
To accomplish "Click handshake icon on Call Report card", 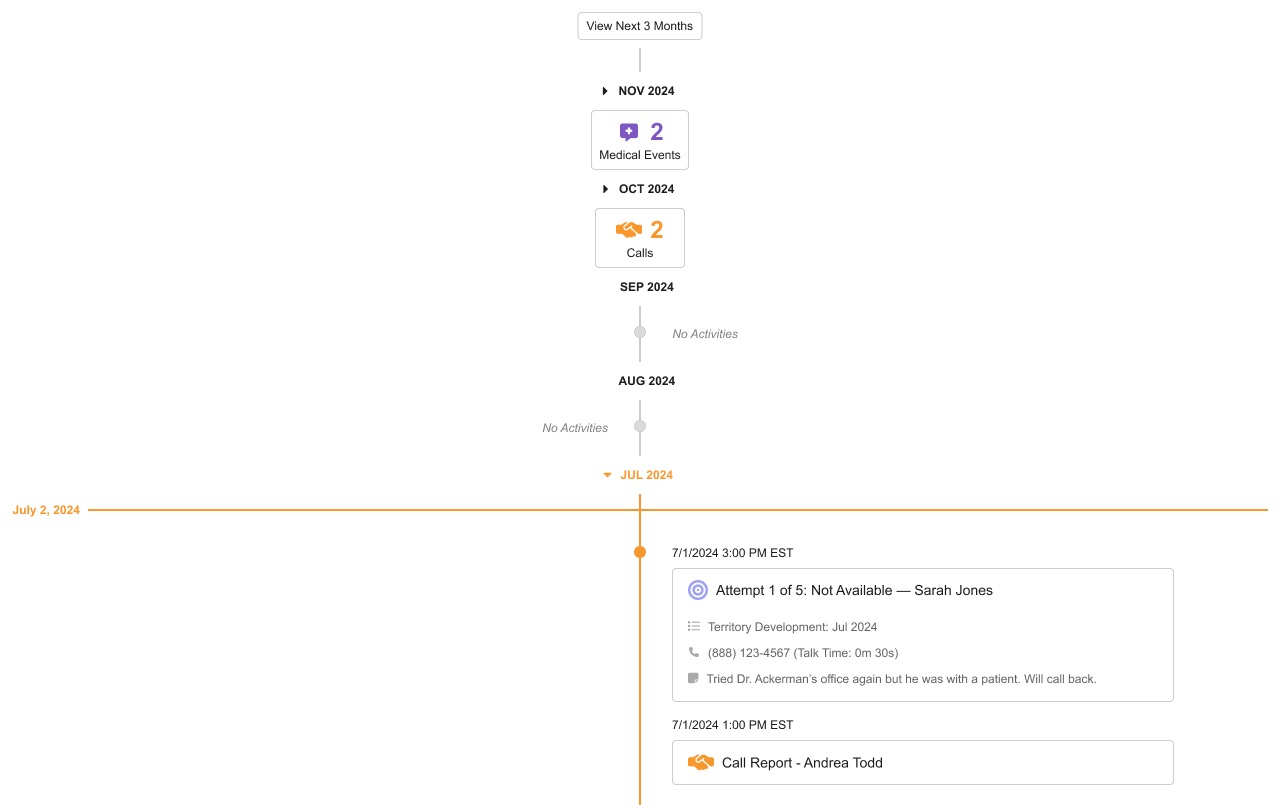I will [701, 763].
